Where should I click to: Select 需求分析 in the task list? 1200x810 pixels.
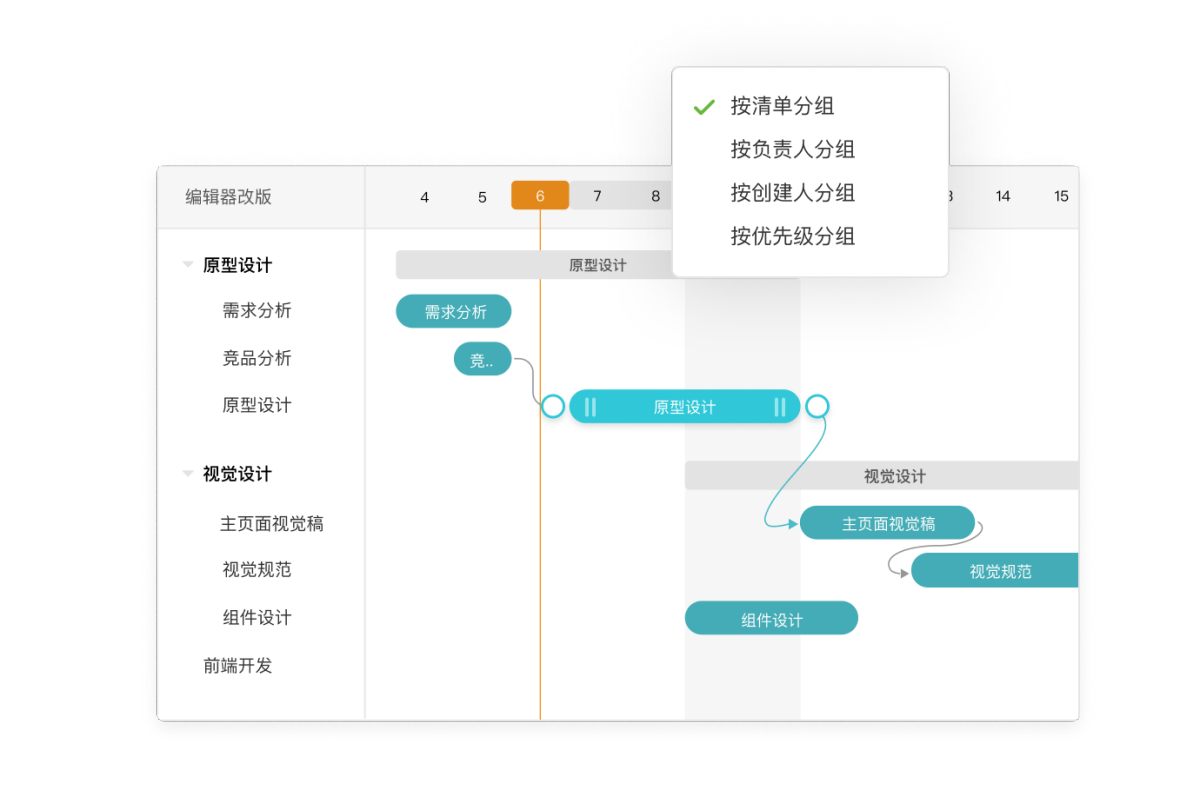[x=257, y=311]
